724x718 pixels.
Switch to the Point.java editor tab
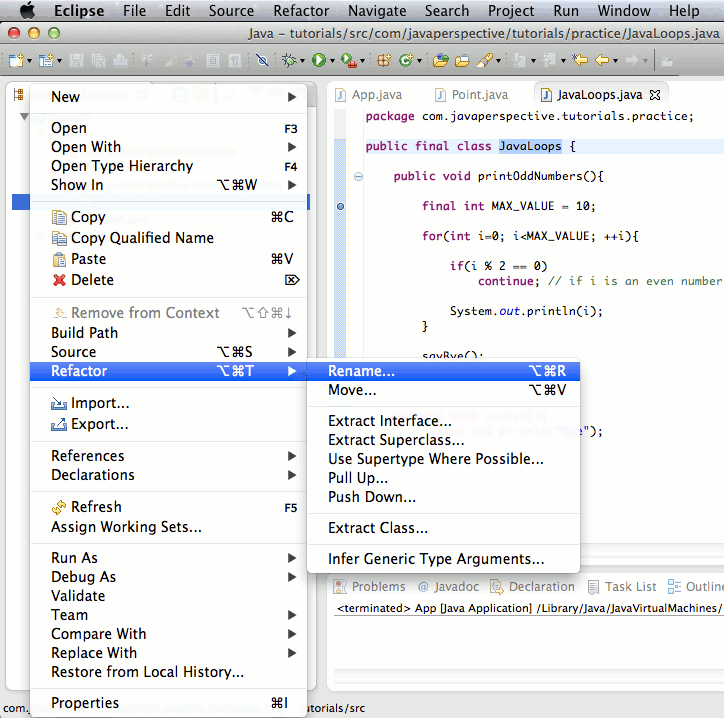(x=470, y=95)
